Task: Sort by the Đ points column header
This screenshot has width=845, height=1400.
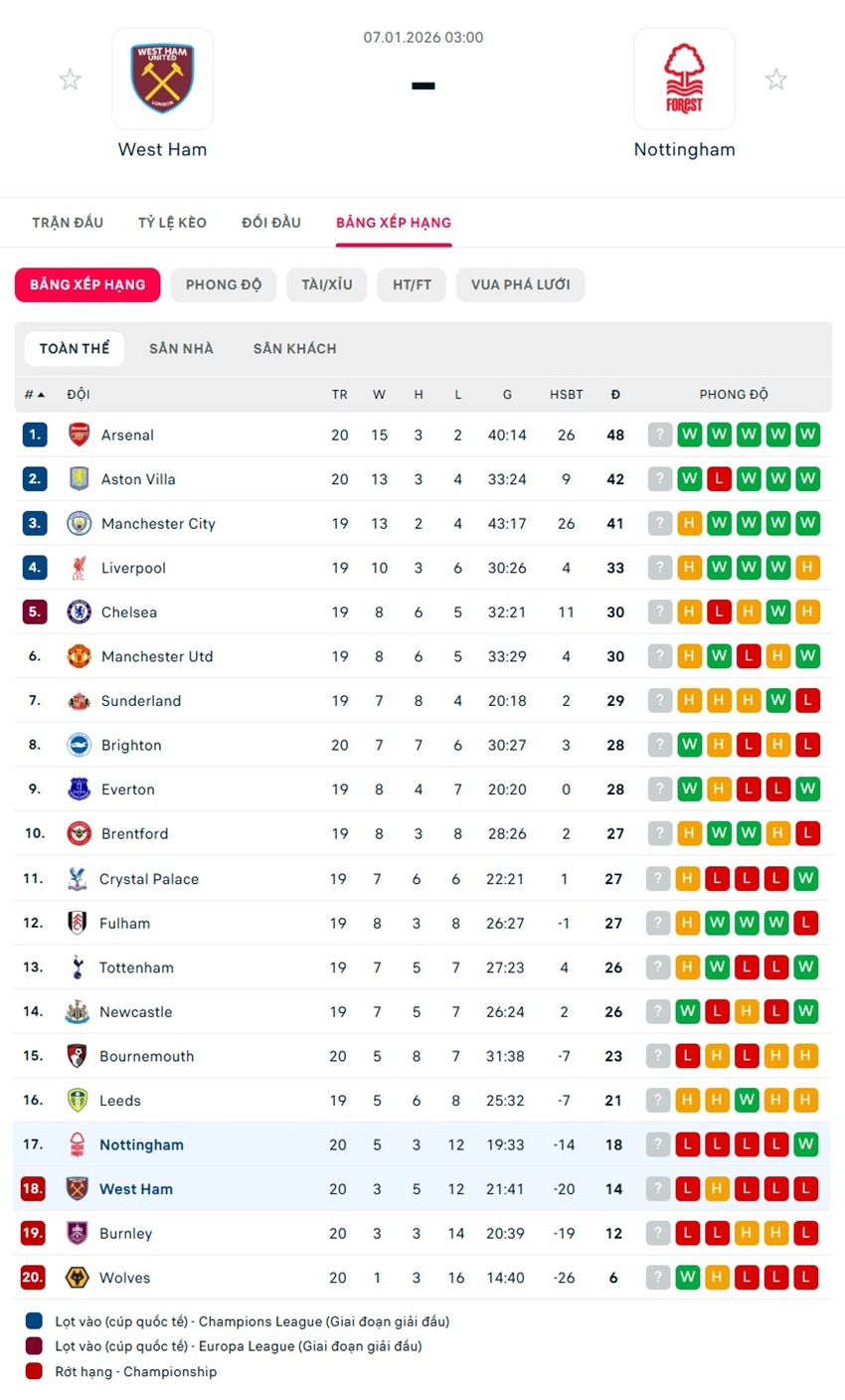Action: (615, 395)
